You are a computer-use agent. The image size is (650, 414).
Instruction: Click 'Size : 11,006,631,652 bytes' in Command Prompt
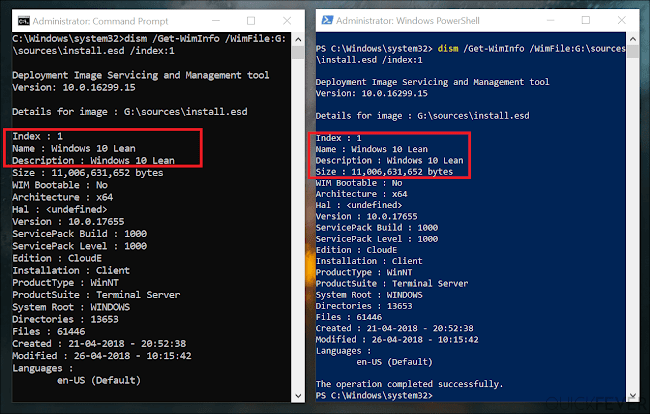pyautogui.click(x=87, y=173)
